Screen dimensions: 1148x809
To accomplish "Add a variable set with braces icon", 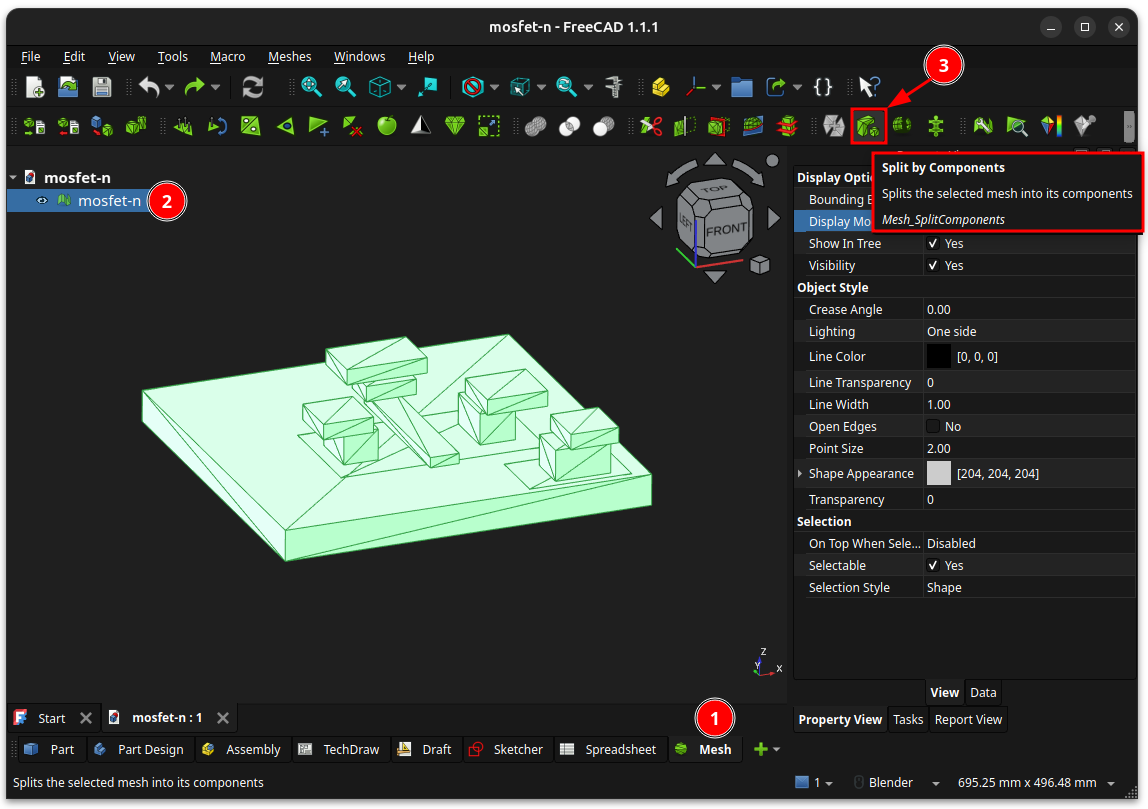I will [x=823, y=87].
